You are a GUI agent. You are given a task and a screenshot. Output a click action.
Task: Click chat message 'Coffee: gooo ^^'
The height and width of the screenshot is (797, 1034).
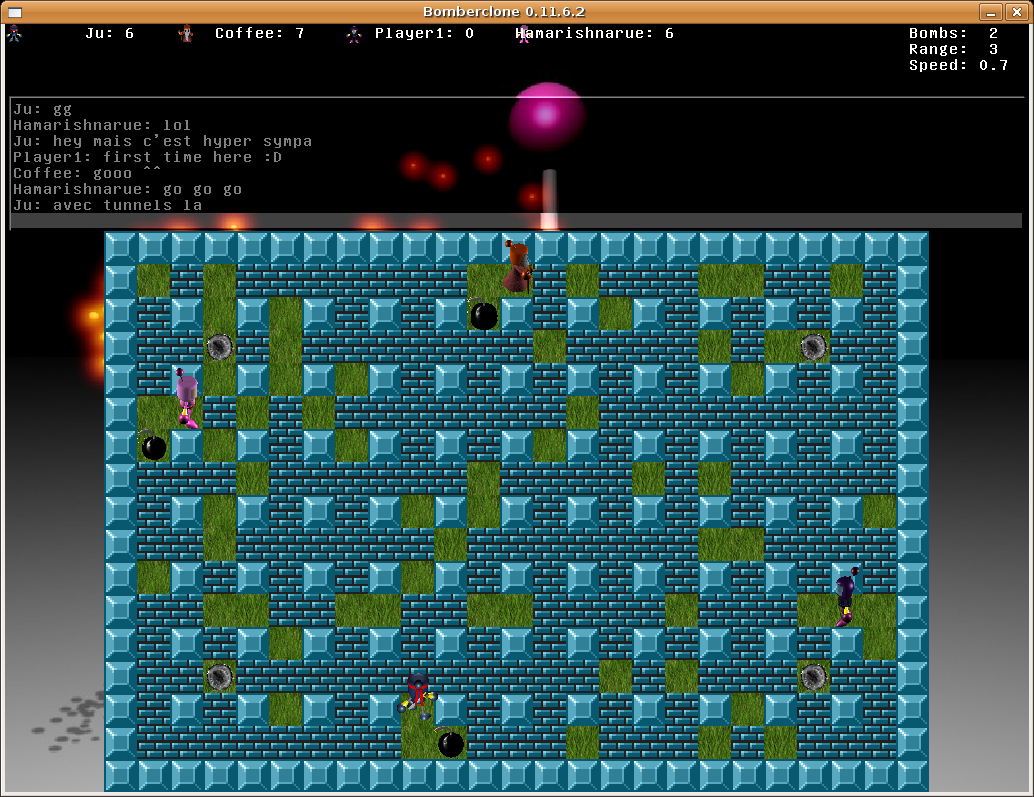87,173
